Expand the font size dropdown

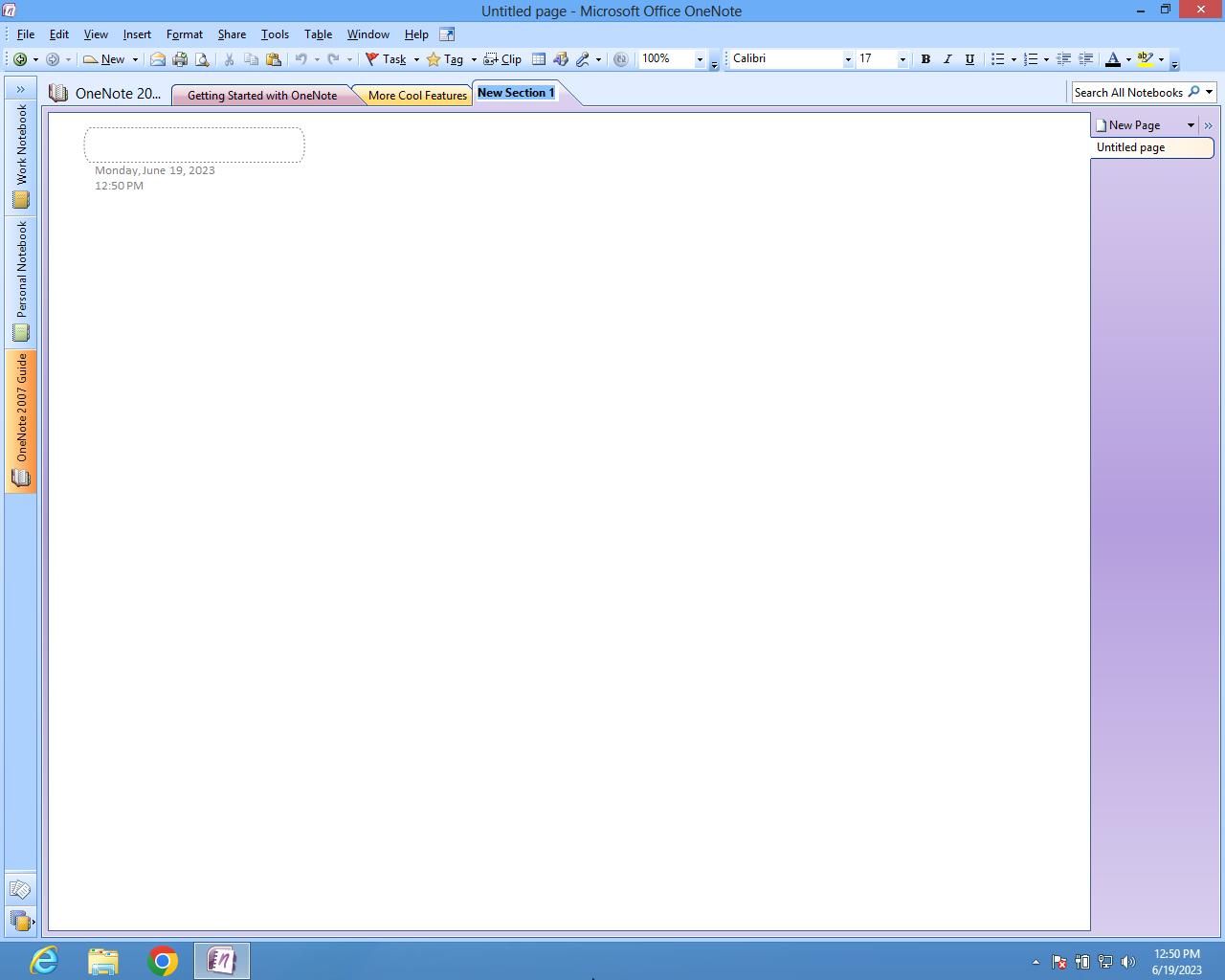[902, 59]
